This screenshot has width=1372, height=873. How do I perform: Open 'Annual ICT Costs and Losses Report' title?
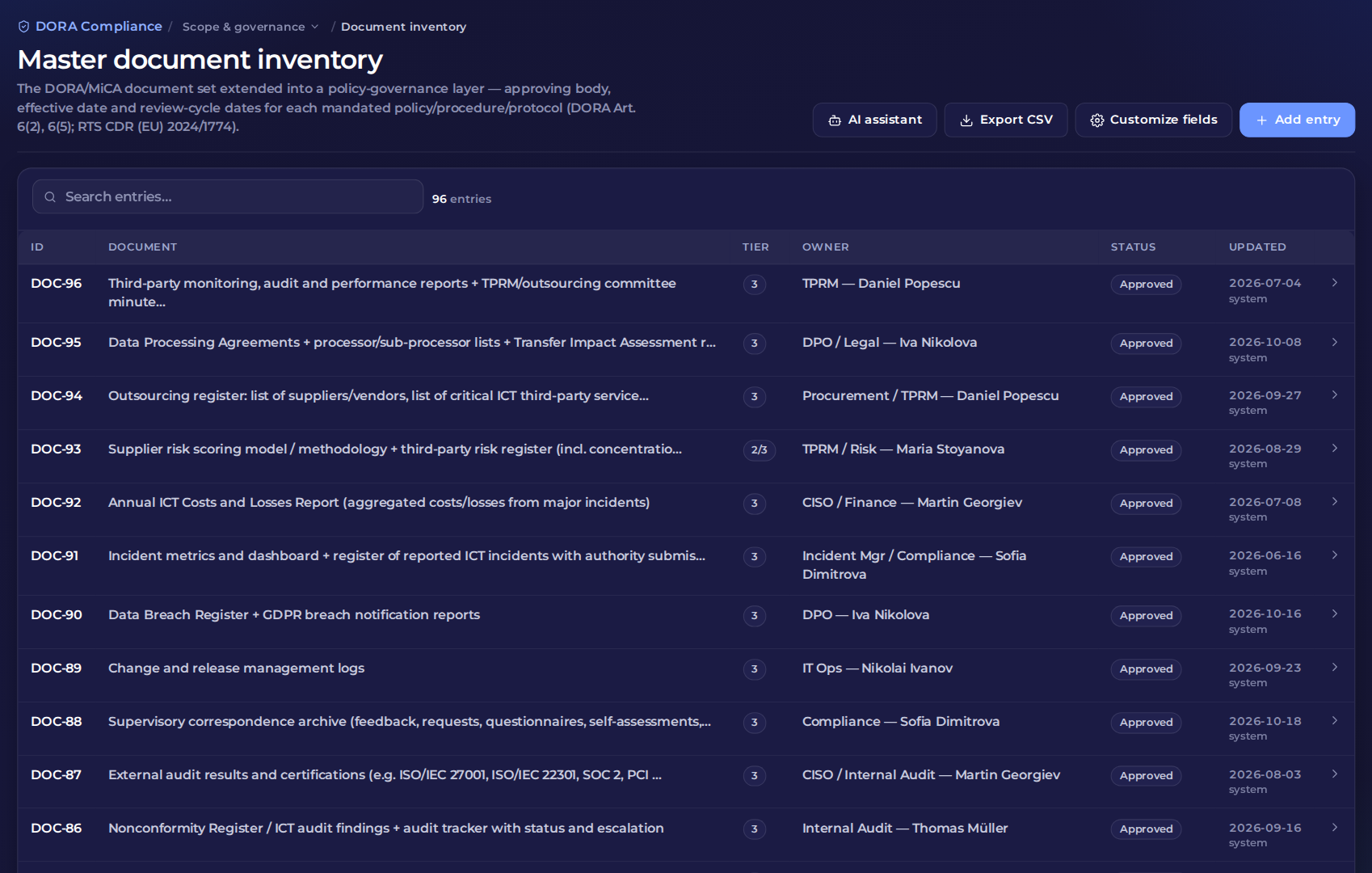tap(379, 503)
